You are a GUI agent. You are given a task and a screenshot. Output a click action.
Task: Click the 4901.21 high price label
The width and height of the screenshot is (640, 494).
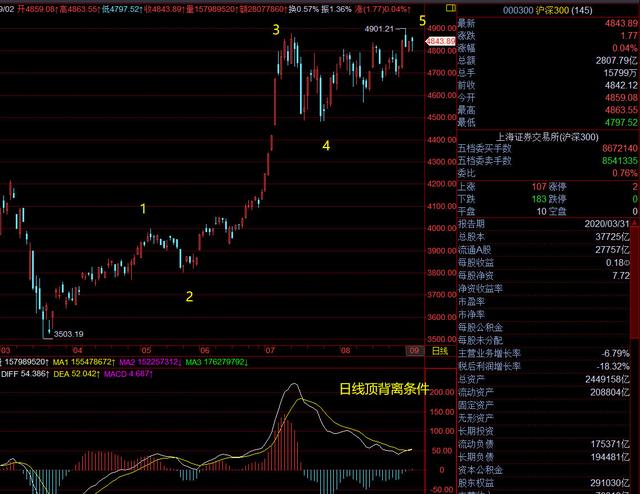click(379, 29)
